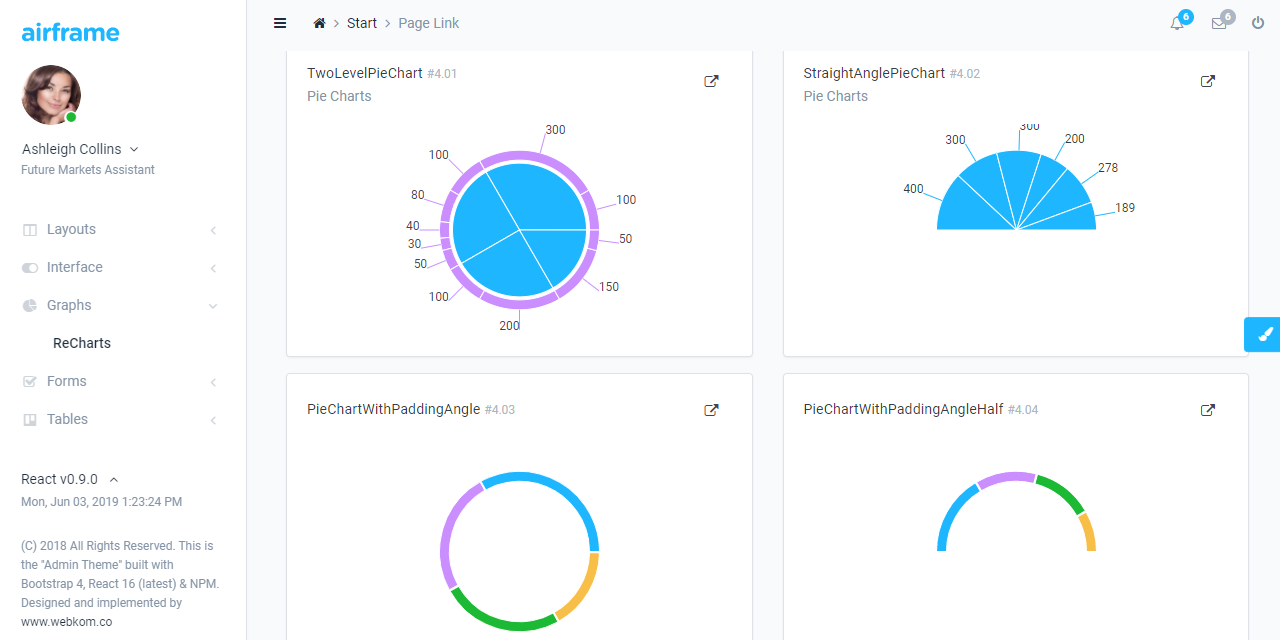1280x640 pixels.
Task: Toggle the Interface sidebar section
Action: (74, 267)
